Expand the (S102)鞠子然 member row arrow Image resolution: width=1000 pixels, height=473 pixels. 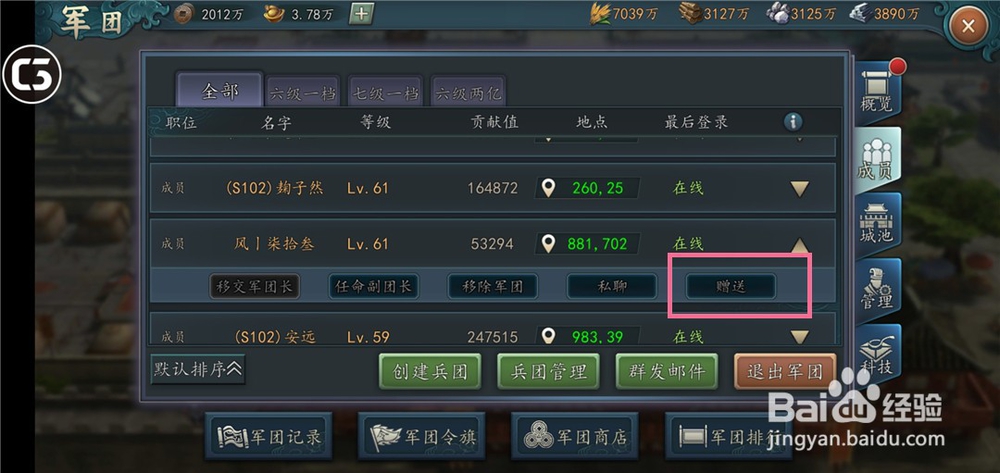[x=800, y=189]
